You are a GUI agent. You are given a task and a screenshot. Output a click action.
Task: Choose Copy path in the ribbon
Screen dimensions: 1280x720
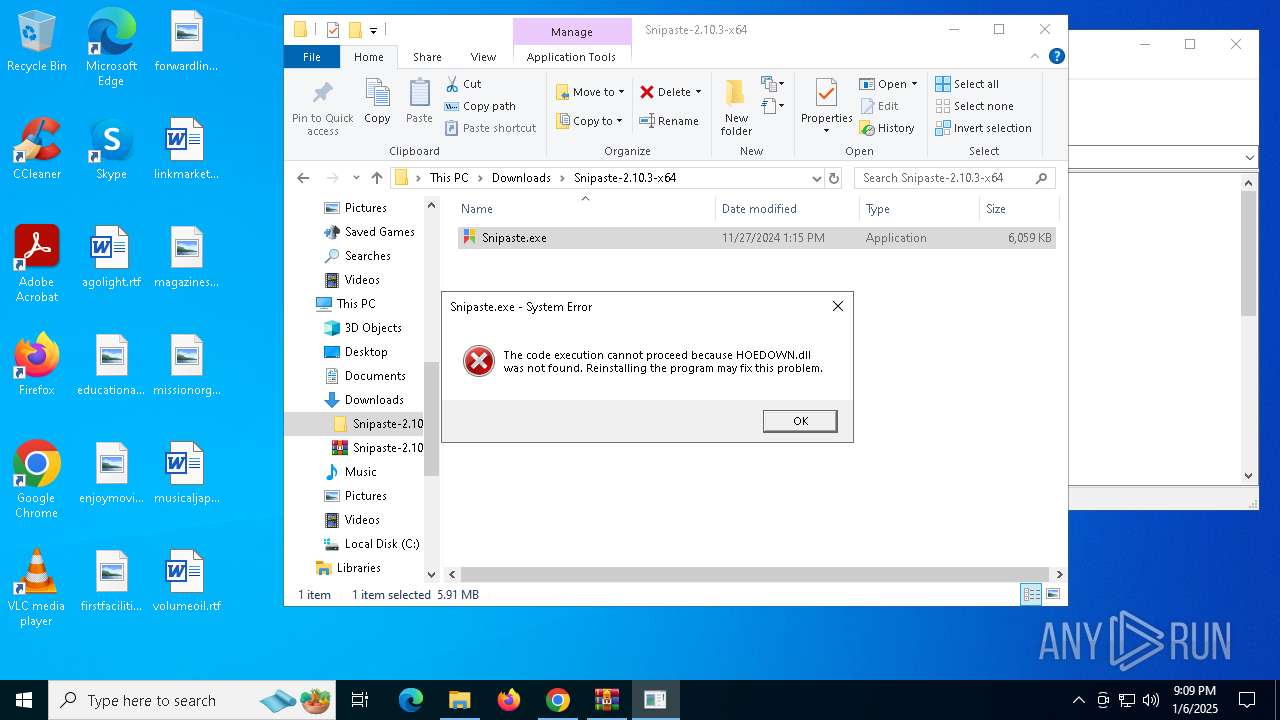(480, 106)
